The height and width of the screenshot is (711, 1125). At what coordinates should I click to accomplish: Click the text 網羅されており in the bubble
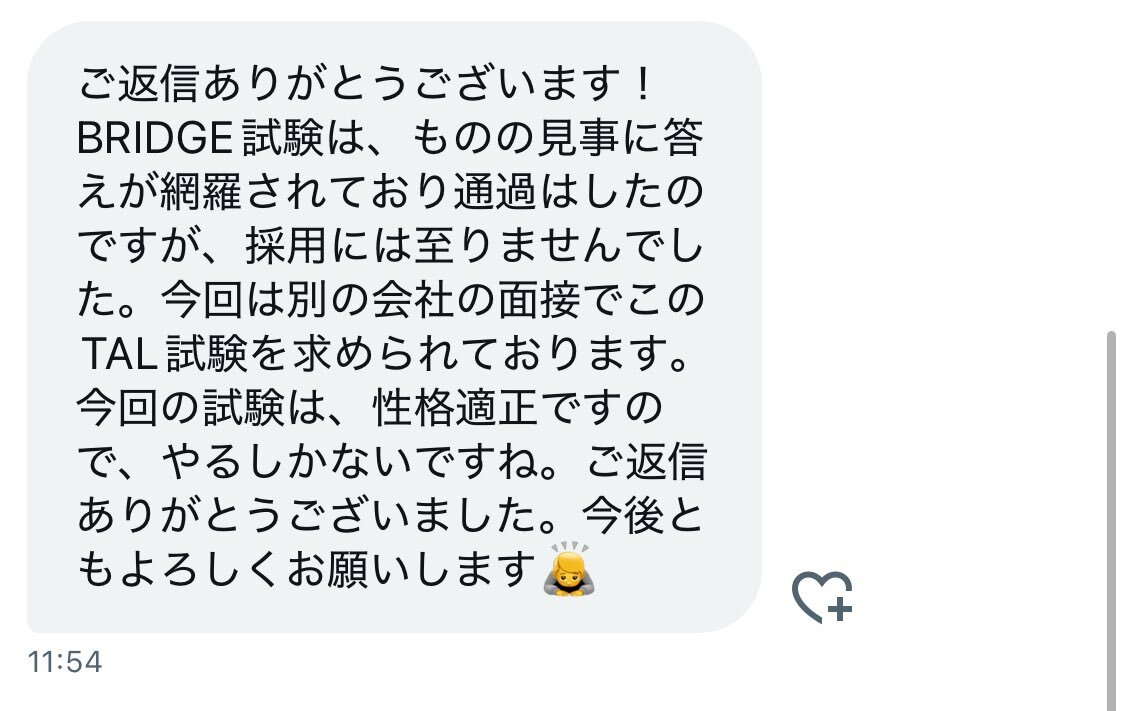point(305,192)
